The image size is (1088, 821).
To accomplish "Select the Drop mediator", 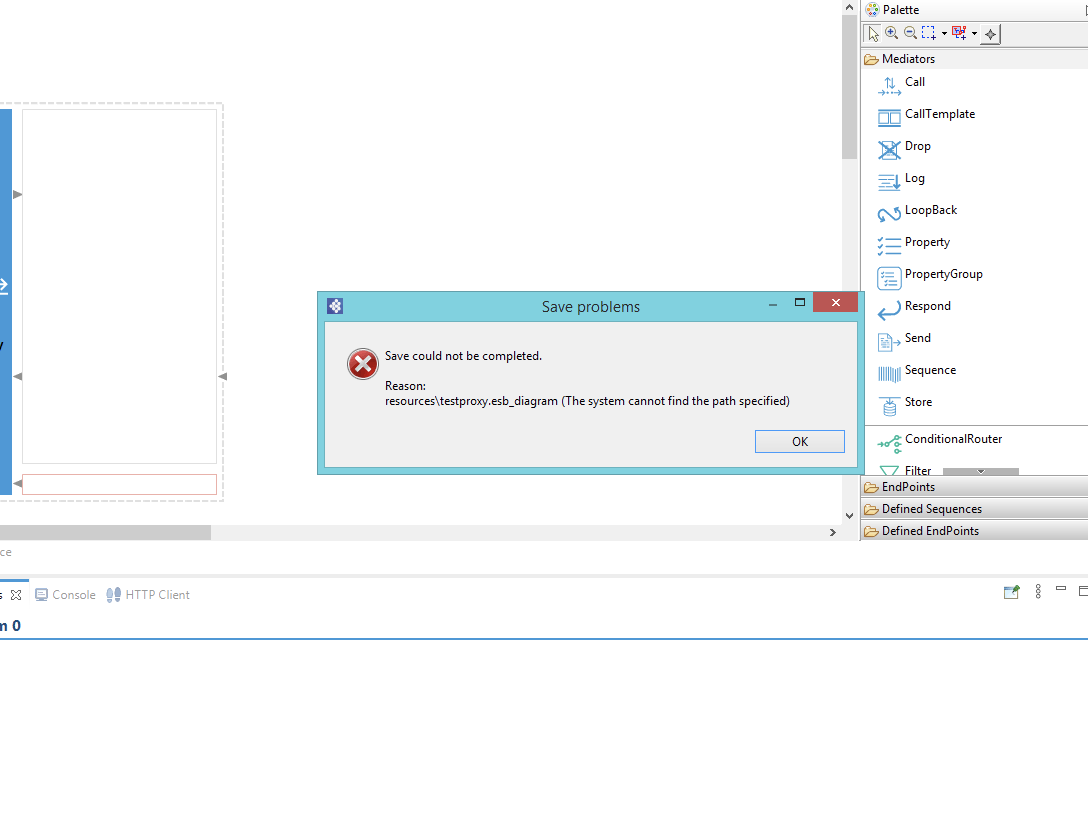I will (x=915, y=146).
